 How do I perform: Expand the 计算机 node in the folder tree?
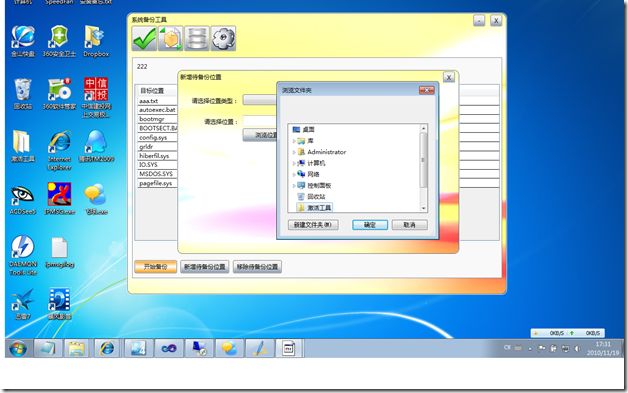click(x=294, y=163)
